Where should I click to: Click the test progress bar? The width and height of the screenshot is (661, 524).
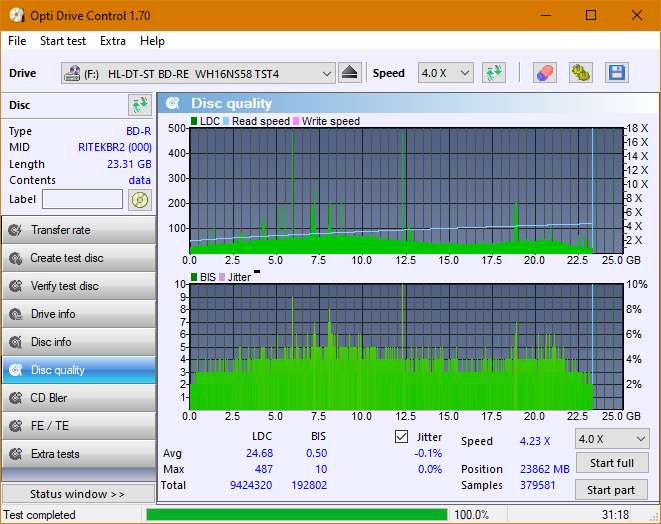click(297, 514)
